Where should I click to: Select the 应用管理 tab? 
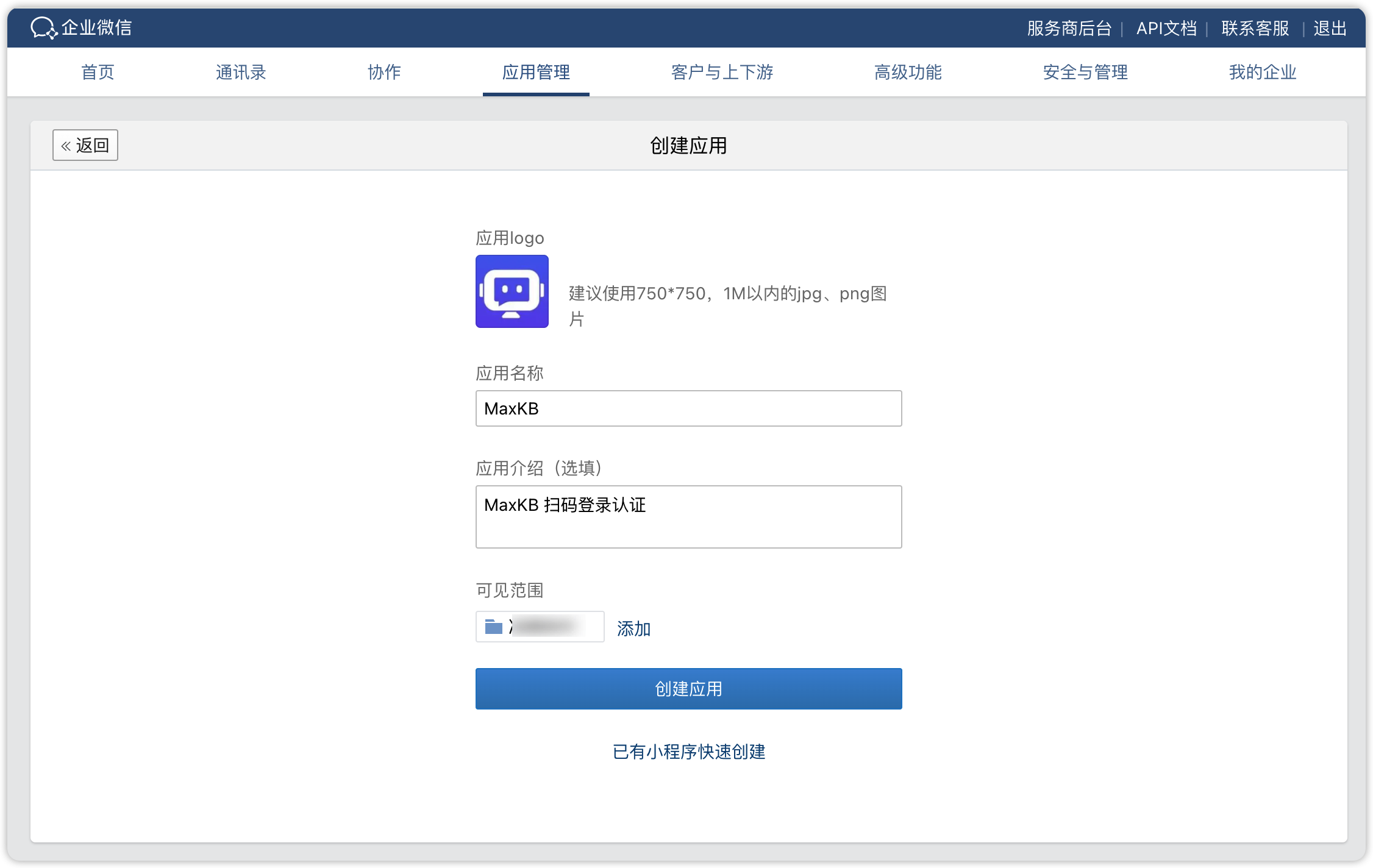536,72
